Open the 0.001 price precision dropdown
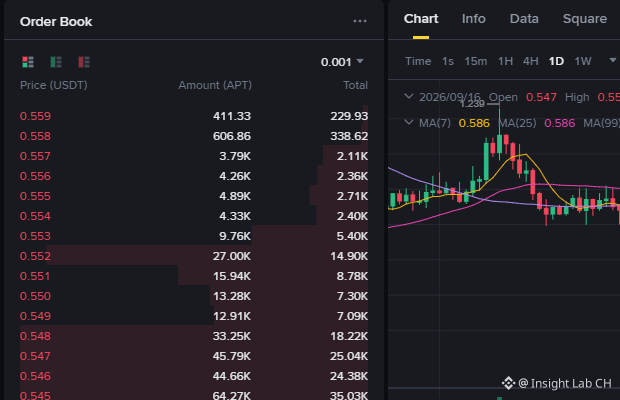The height and width of the screenshot is (400, 620). click(x=342, y=62)
